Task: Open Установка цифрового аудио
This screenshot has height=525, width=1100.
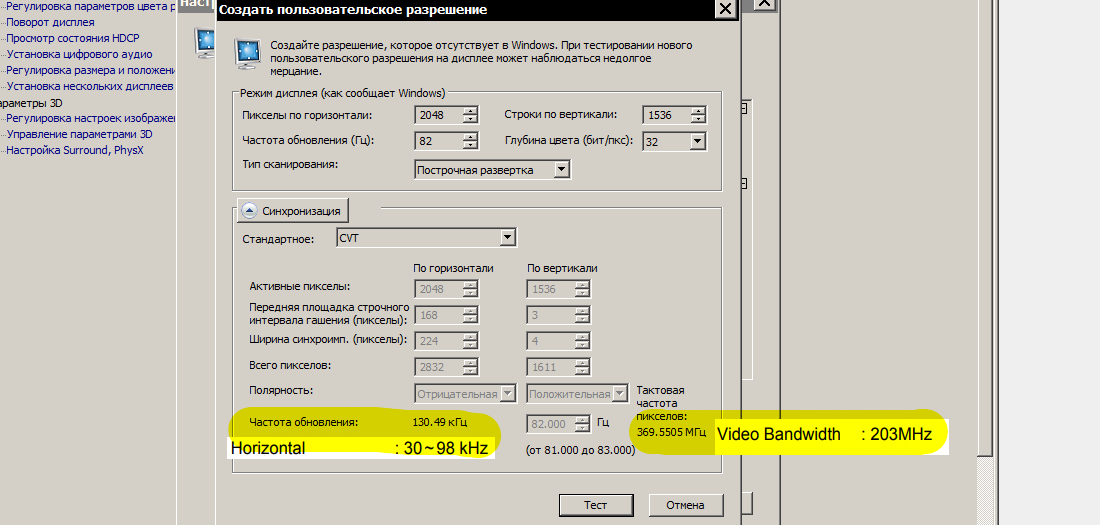Action: pos(79,54)
